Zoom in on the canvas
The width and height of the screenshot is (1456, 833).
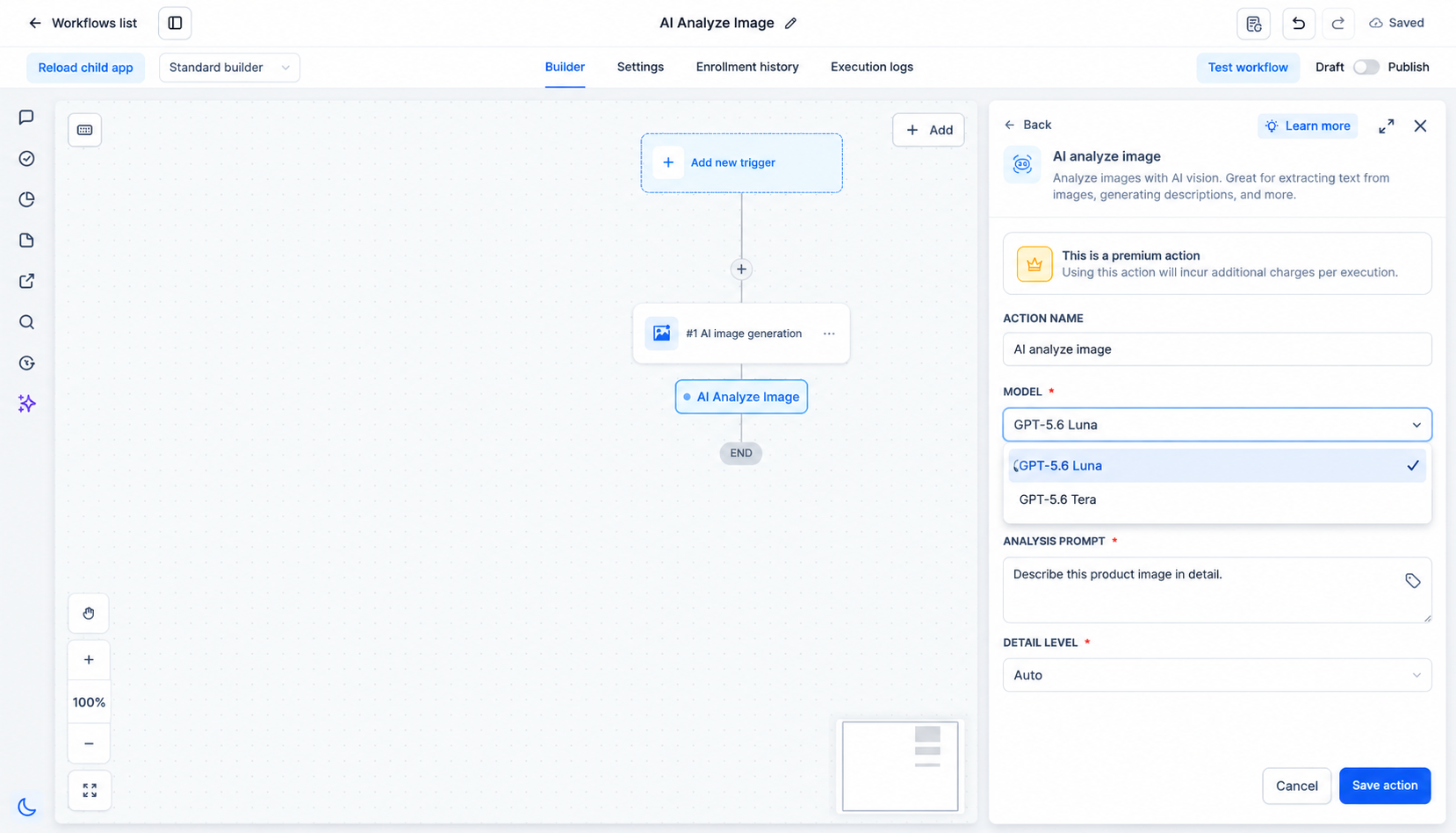pyautogui.click(x=89, y=660)
